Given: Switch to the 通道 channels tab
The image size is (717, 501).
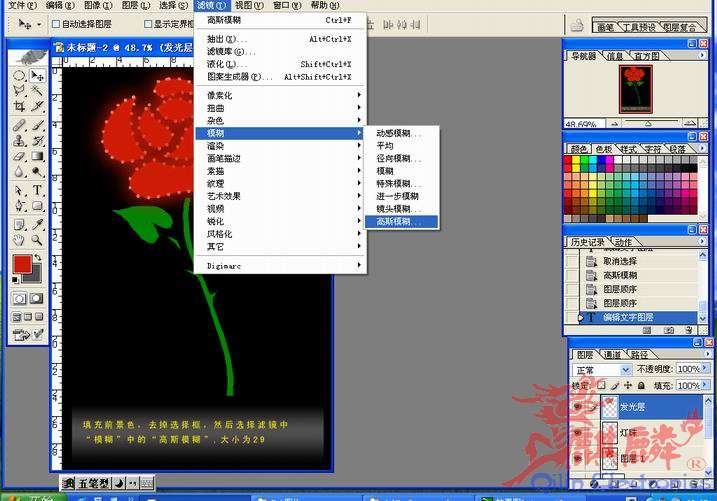Looking at the screenshot, I should point(613,354).
